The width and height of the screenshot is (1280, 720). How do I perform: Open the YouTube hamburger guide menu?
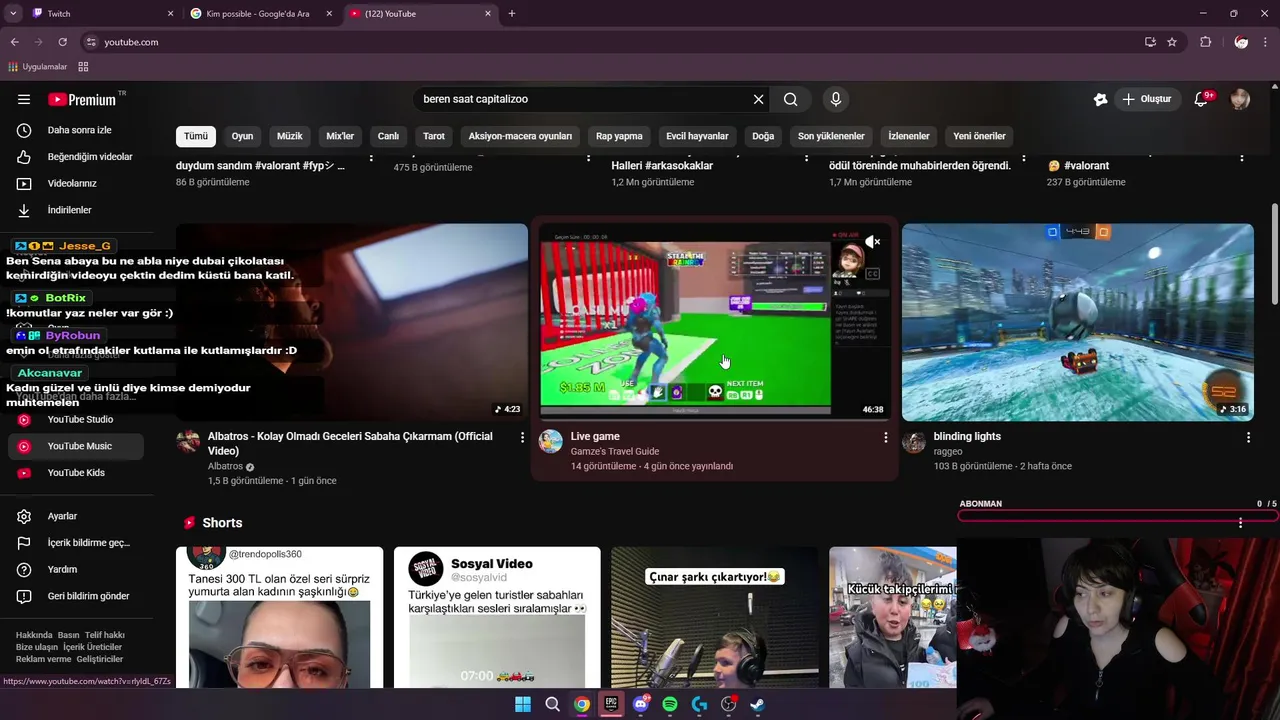click(24, 99)
